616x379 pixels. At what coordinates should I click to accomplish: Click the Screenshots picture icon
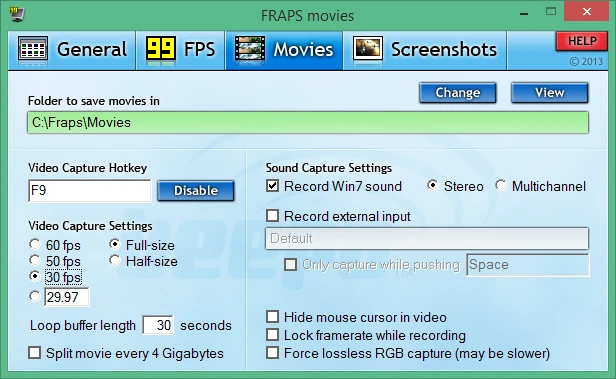(367, 49)
